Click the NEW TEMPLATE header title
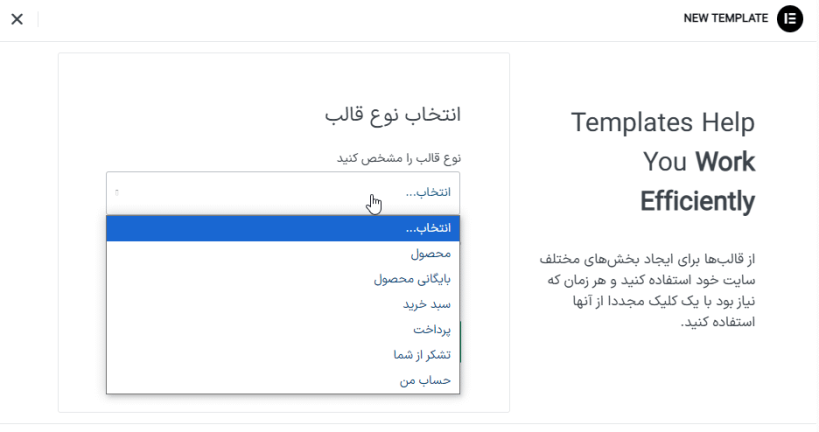Image resolution: width=819 pixels, height=432 pixels. point(725,18)
